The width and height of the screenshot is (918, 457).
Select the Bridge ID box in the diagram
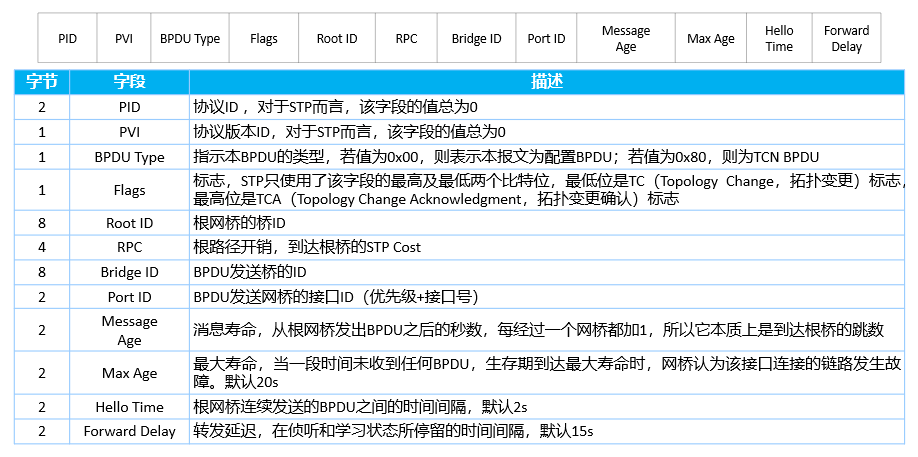point(477,39)
